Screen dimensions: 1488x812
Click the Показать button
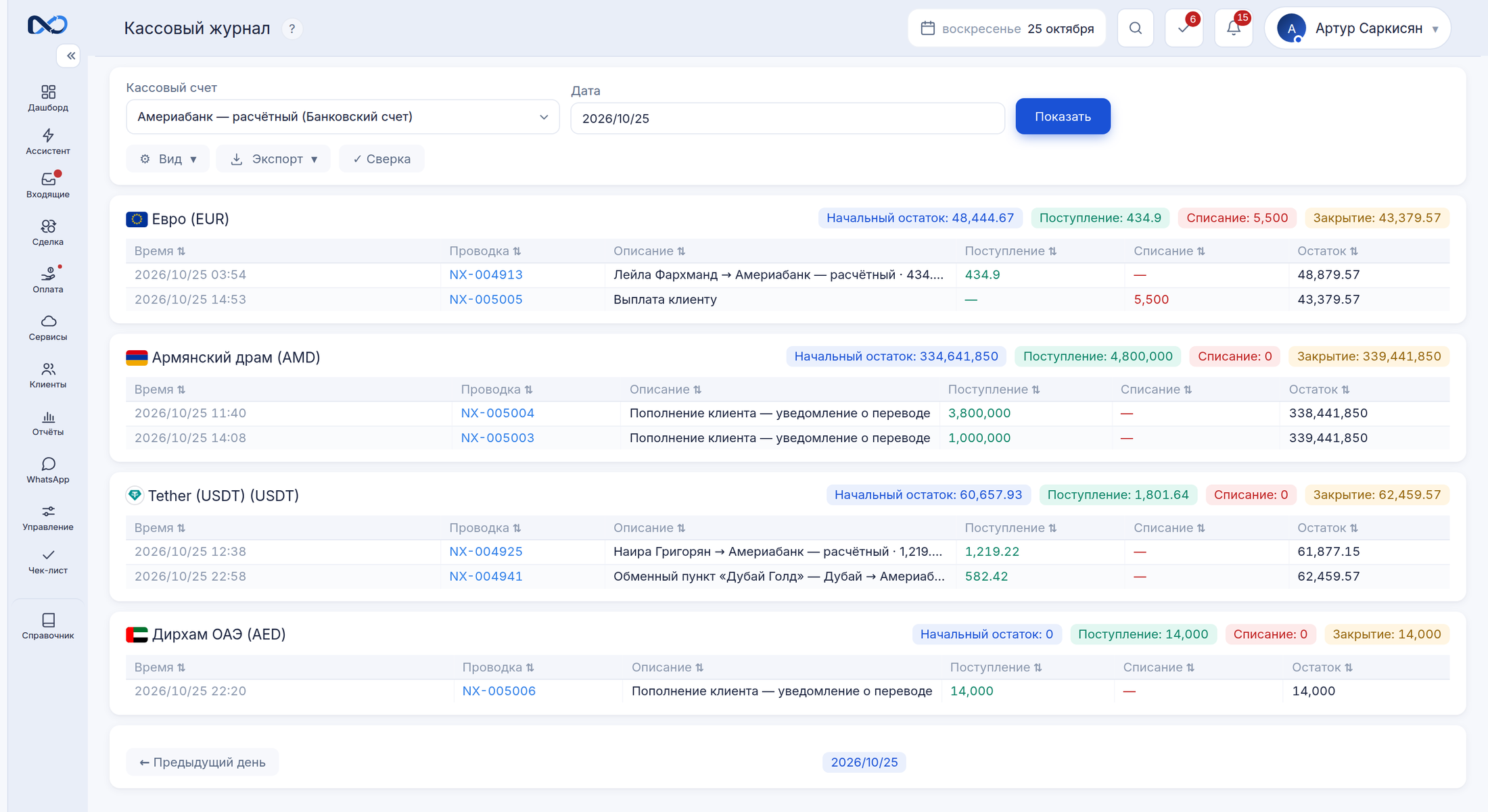(1063, 116)
